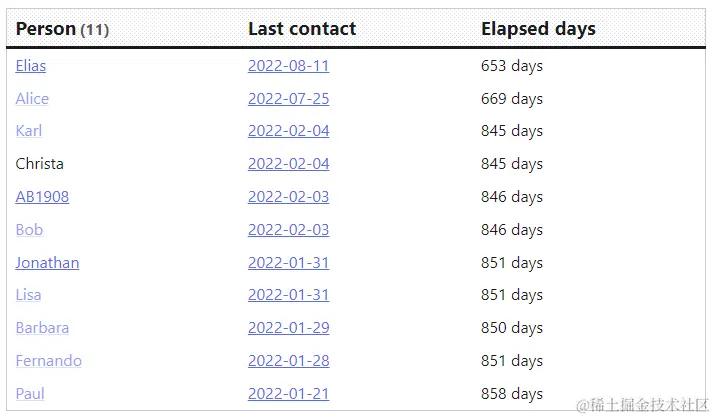Image resolution: width=715 pixels, height=419 pixels.
Task: Open last contact date 2022-08-11
Action: (288, 66)
